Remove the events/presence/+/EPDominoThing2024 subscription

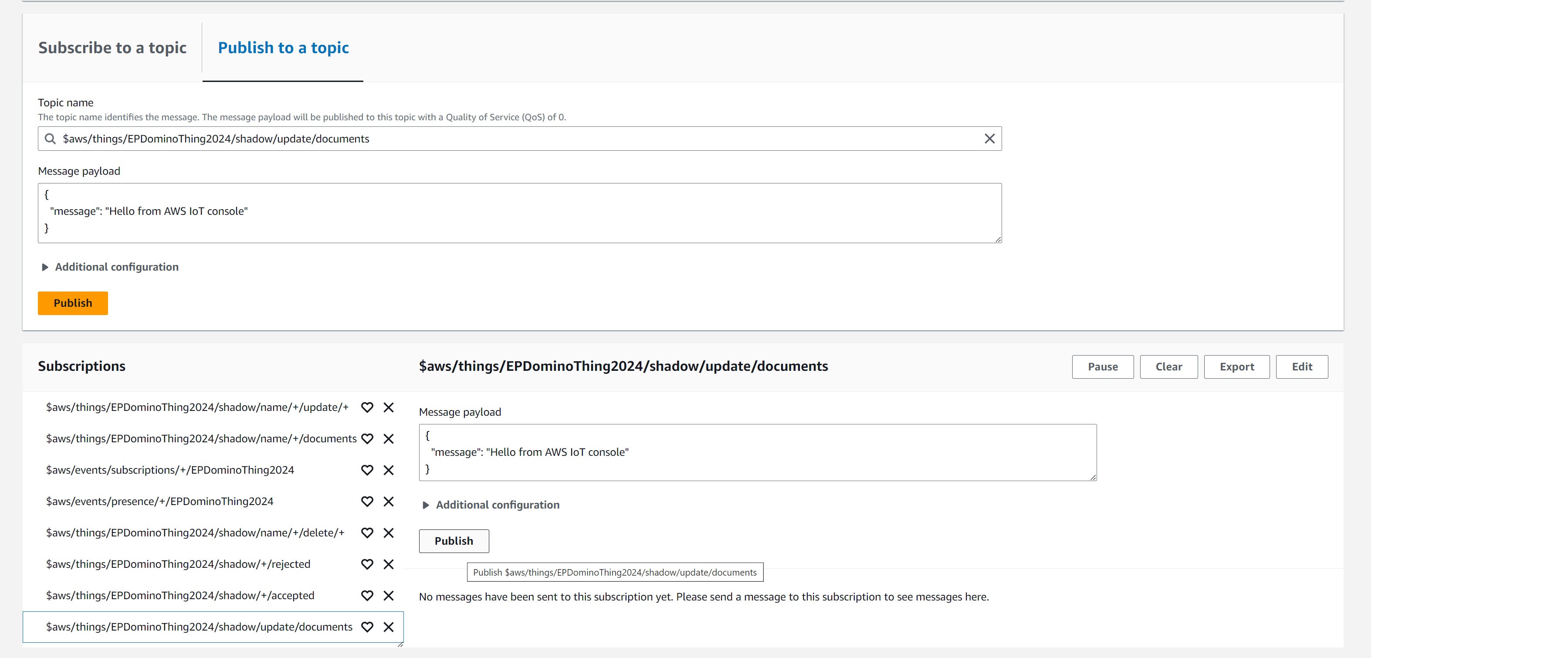click(x=388, y=502)
